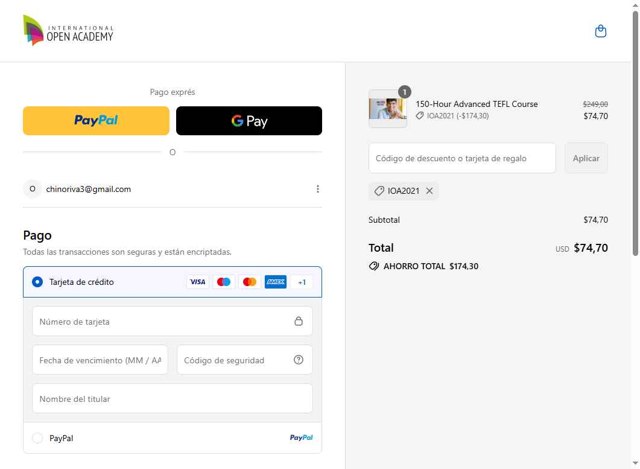Click the scrollbar down arrow
The image size is (640, 469).
point(635,463)
